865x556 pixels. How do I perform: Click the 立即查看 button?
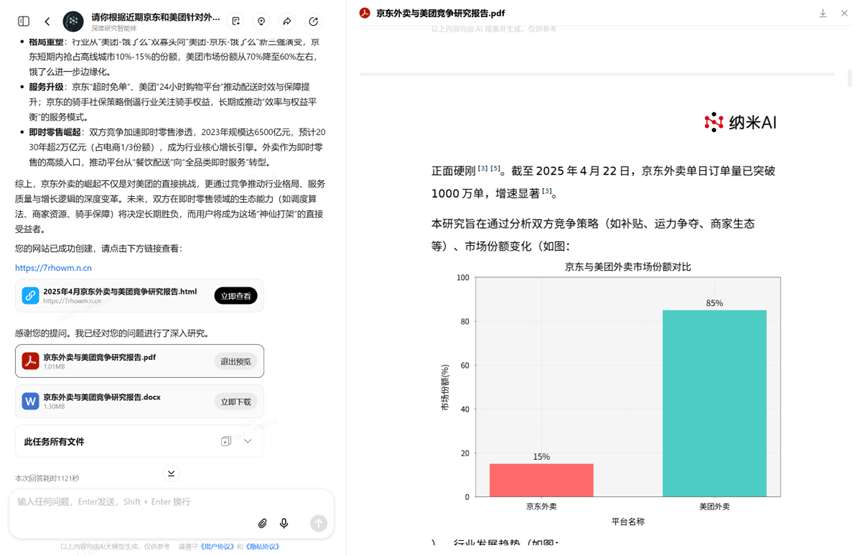(236, 296)
